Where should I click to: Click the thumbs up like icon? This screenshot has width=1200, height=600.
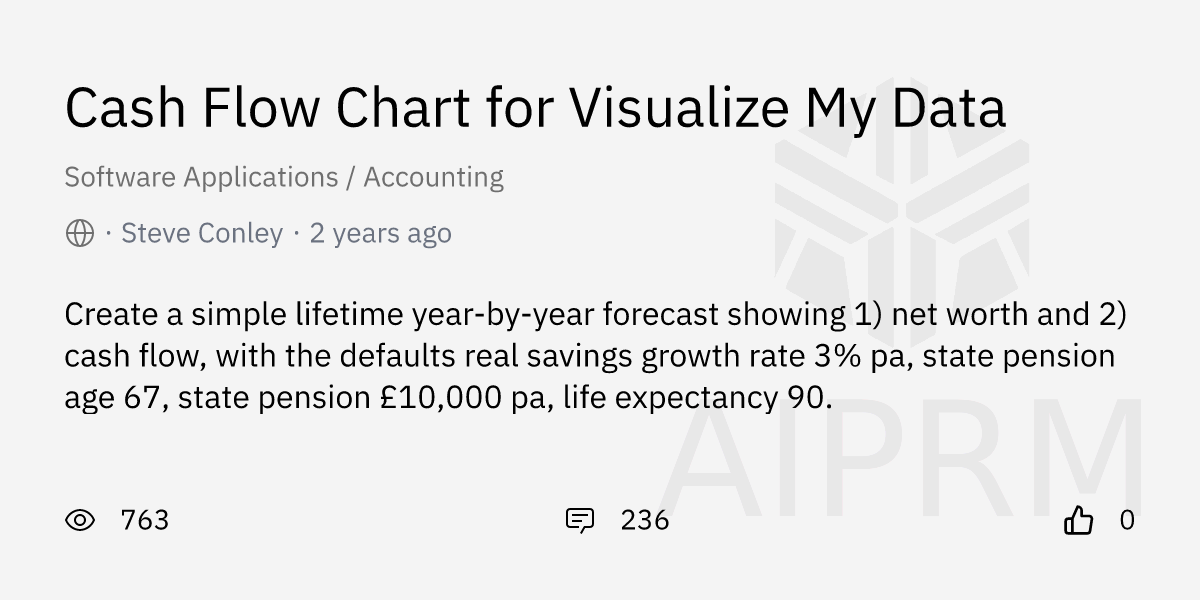[x=1078, y=520]
